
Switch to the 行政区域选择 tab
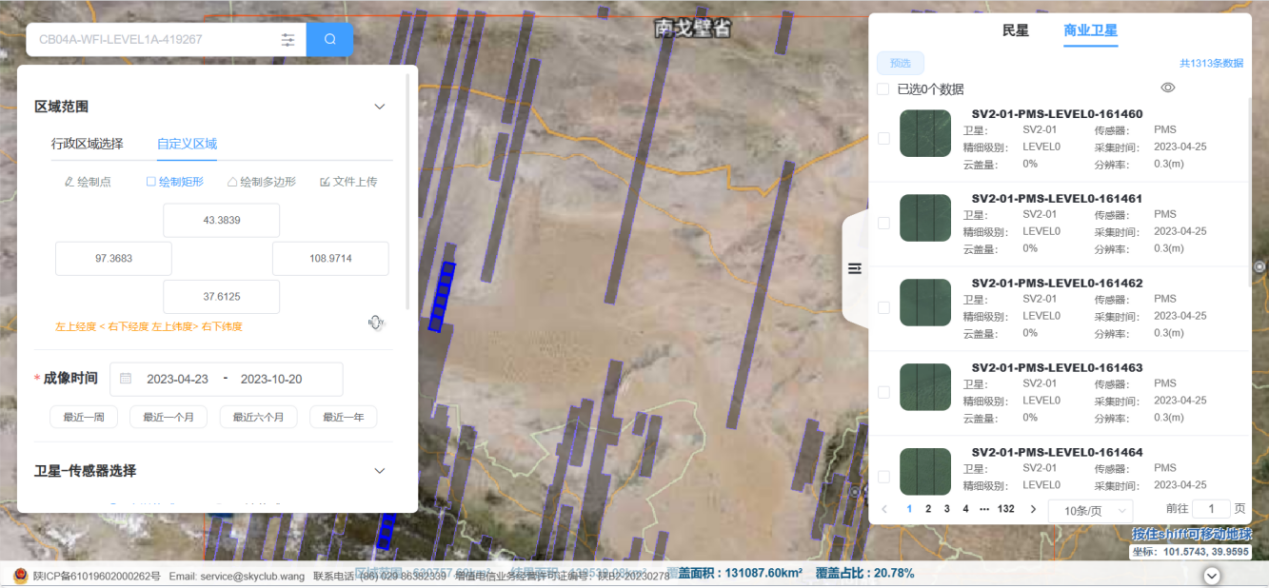87,143
